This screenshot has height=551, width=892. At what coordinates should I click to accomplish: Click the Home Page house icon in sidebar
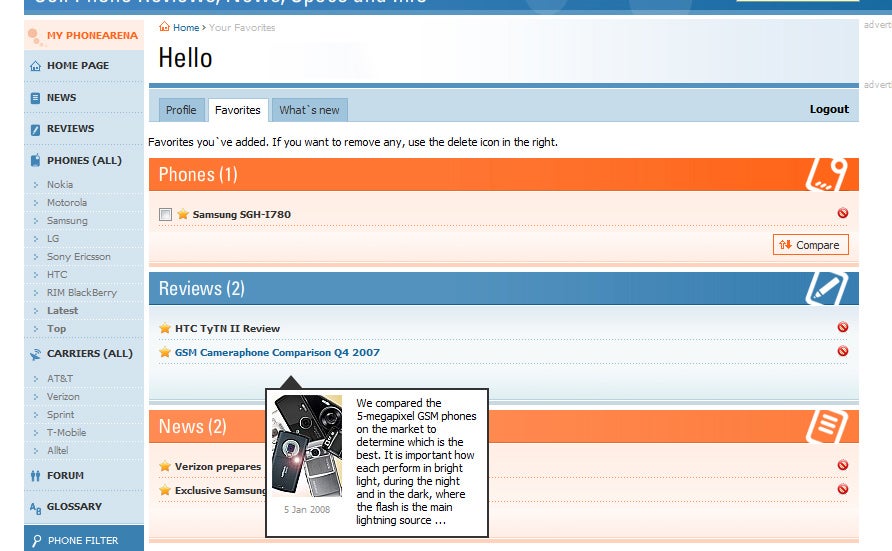[x=35, y=66]
